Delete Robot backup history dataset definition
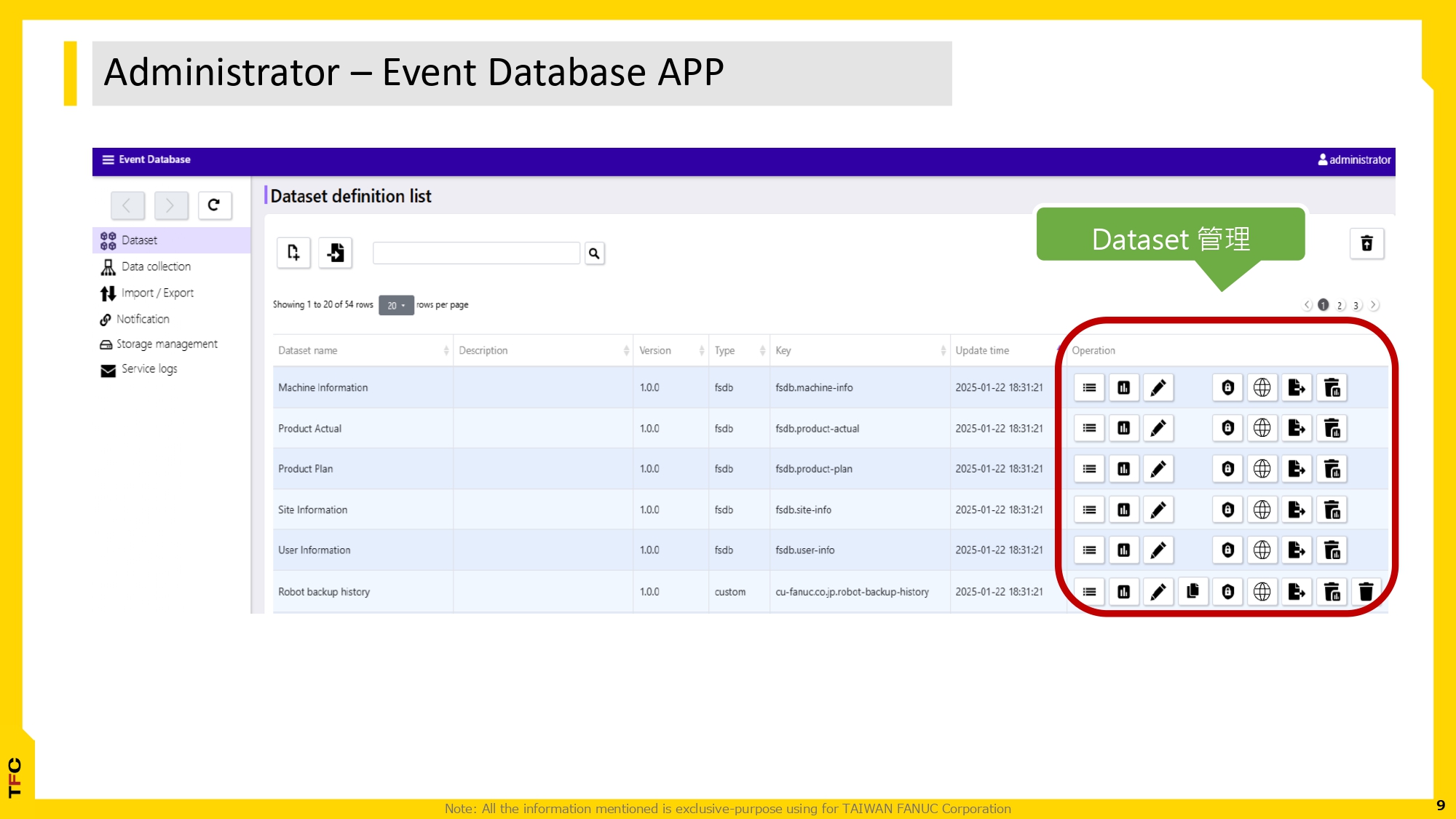 coord(1366,592)
